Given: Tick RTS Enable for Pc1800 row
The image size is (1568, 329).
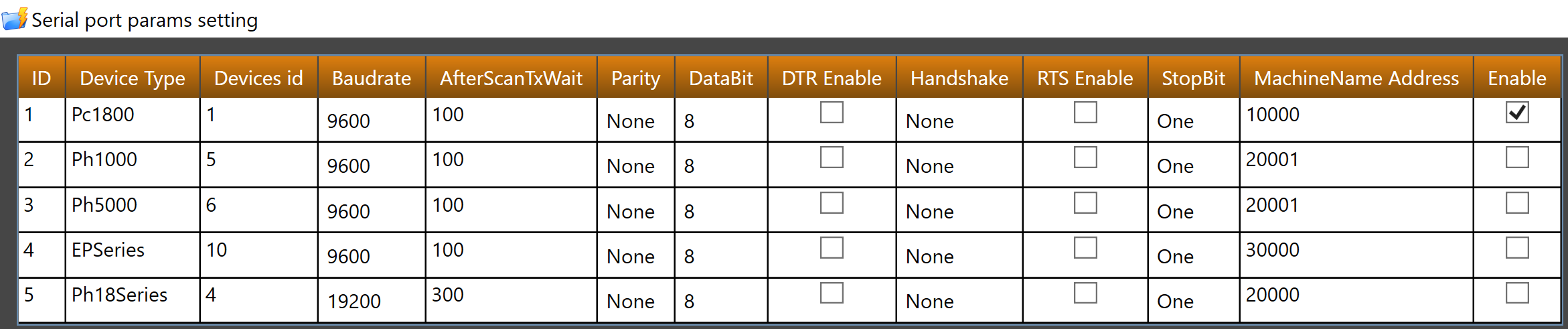Looking at the screenshot, I should click(x=1085, y=113).
